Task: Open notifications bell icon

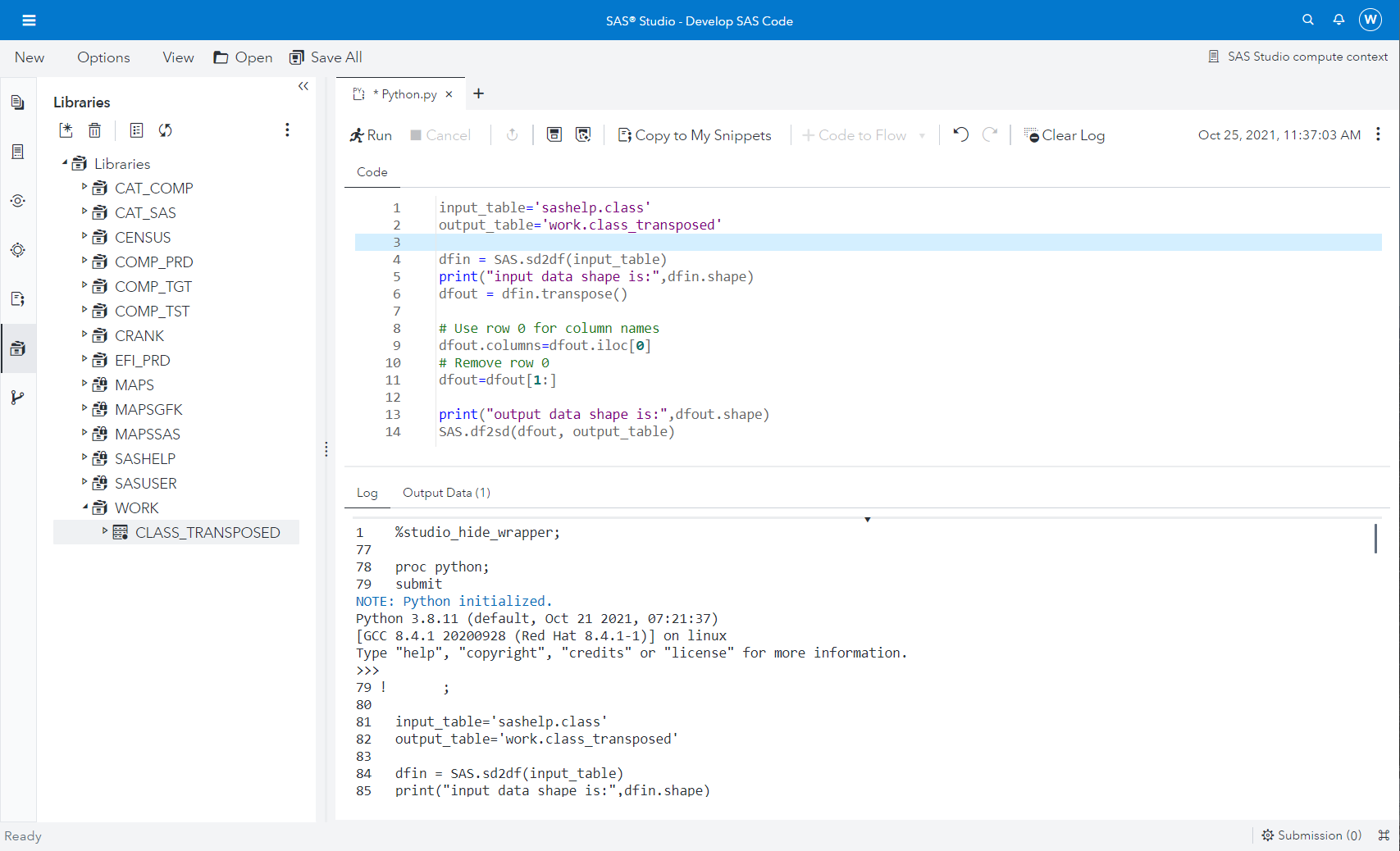Action: tap(1338, 20)
